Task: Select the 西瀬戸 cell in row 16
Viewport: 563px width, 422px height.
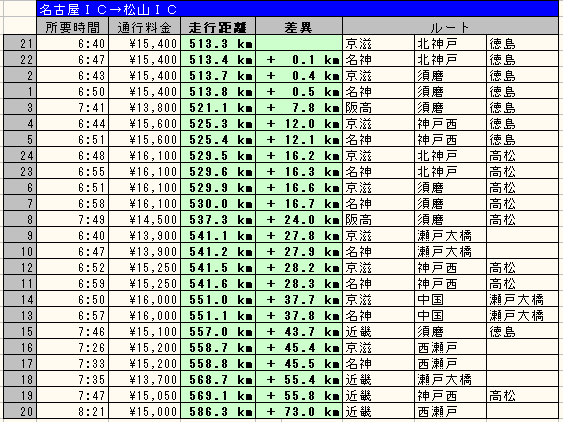Action: (450, 347)
